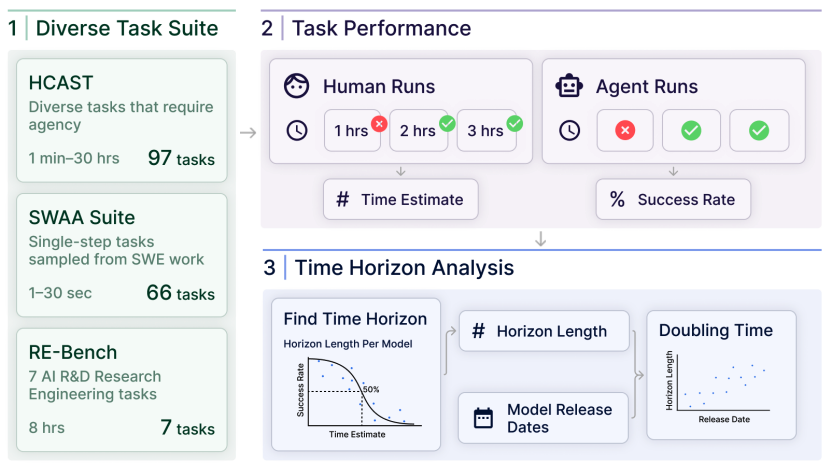
Task: Click the green check on the 2 hrs box
Action: [x=446, y=124]
